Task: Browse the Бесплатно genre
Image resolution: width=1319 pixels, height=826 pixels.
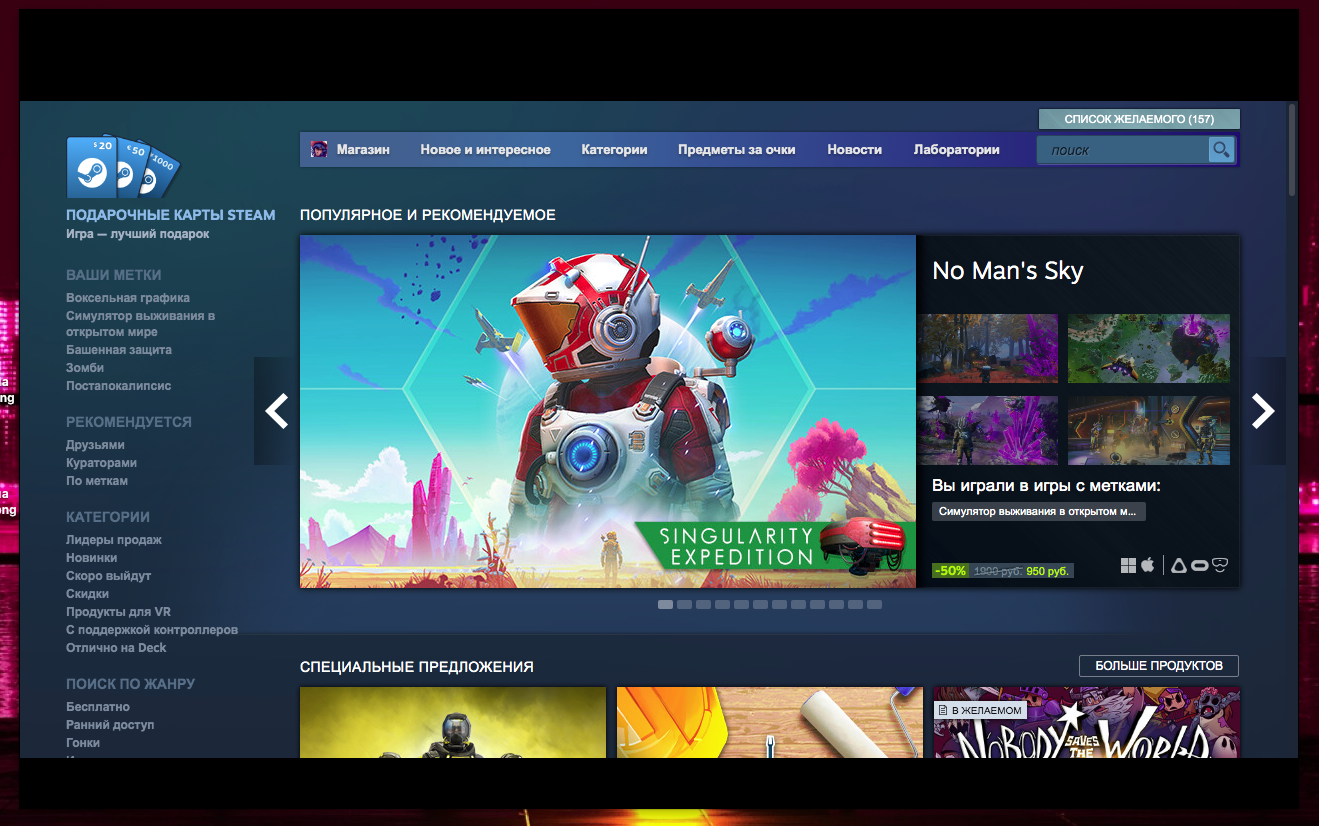Action: [x=98, y=707]
